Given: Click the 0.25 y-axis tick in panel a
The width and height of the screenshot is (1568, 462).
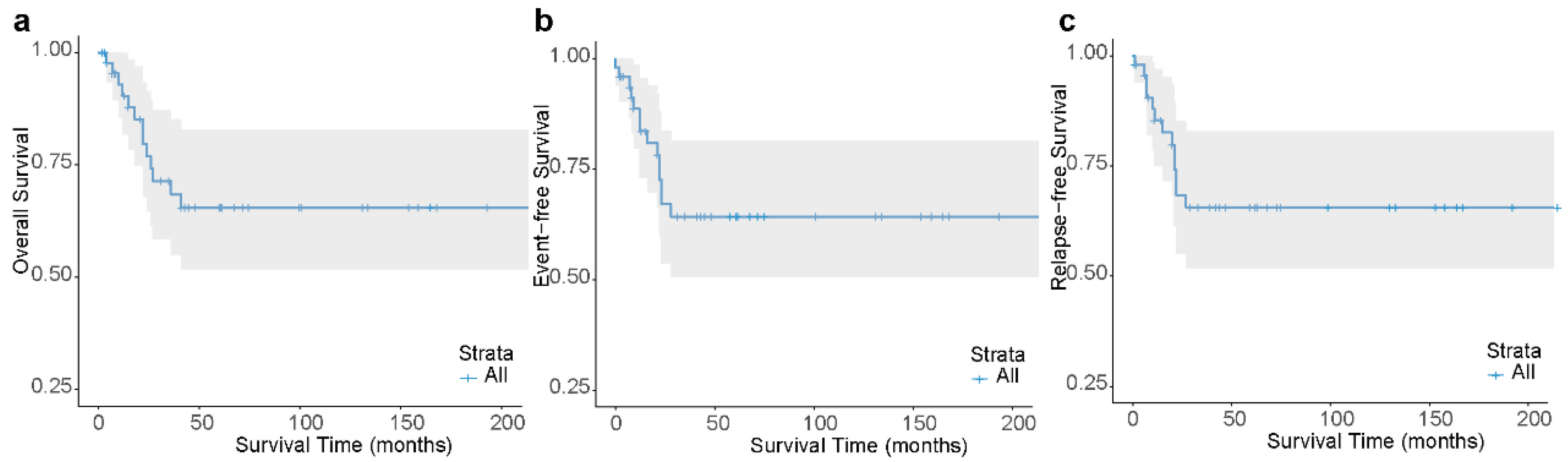Looking at the screenshot, I should tap(52, 387).
